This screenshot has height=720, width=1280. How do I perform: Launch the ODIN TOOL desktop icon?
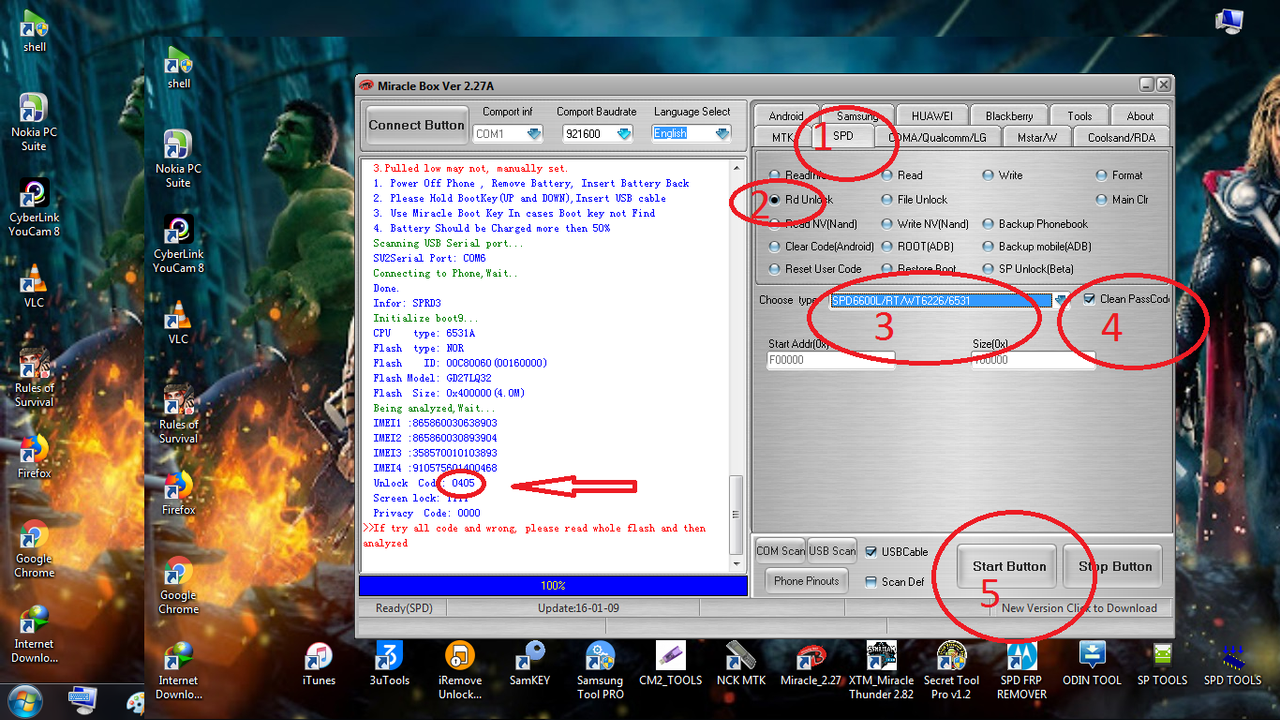1092,664
